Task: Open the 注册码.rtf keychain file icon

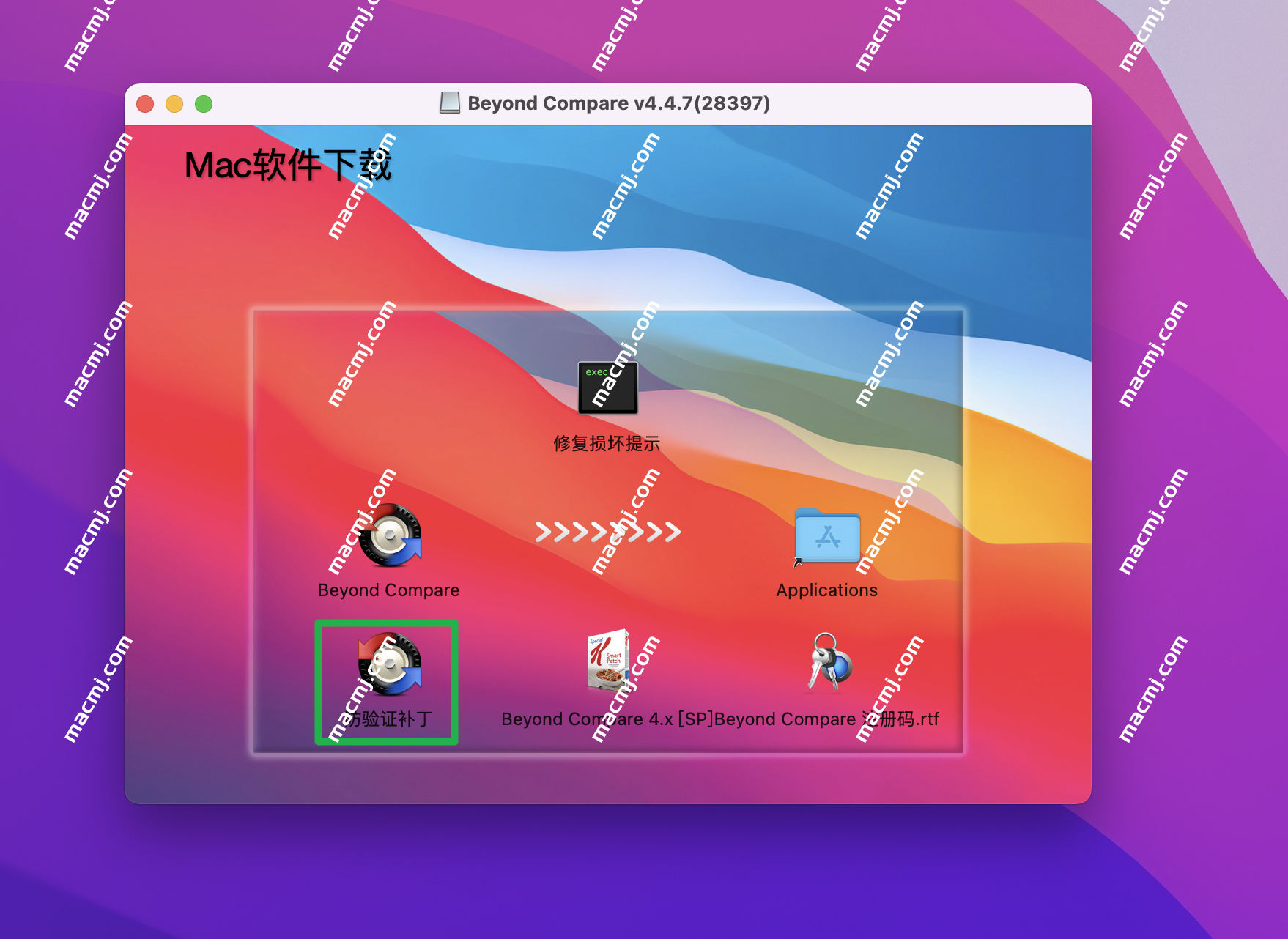Action: (x=829, y=661)
